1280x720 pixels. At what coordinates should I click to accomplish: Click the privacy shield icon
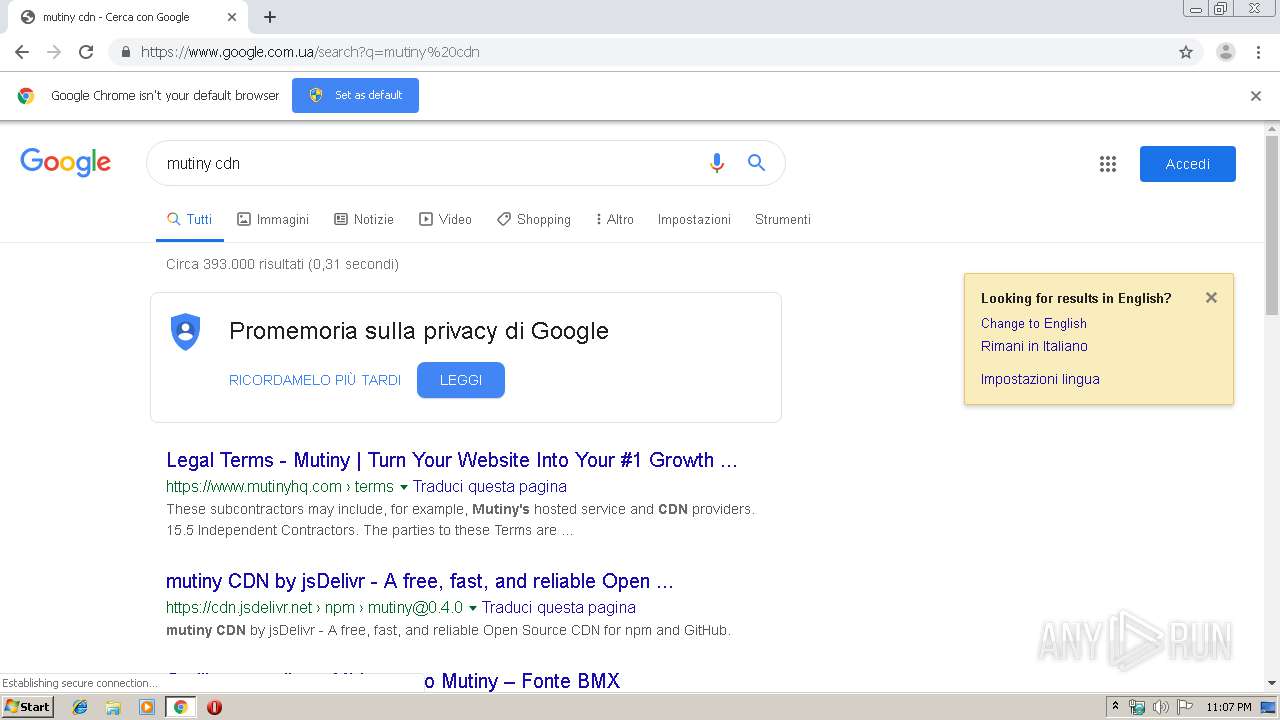click(186, 332)
